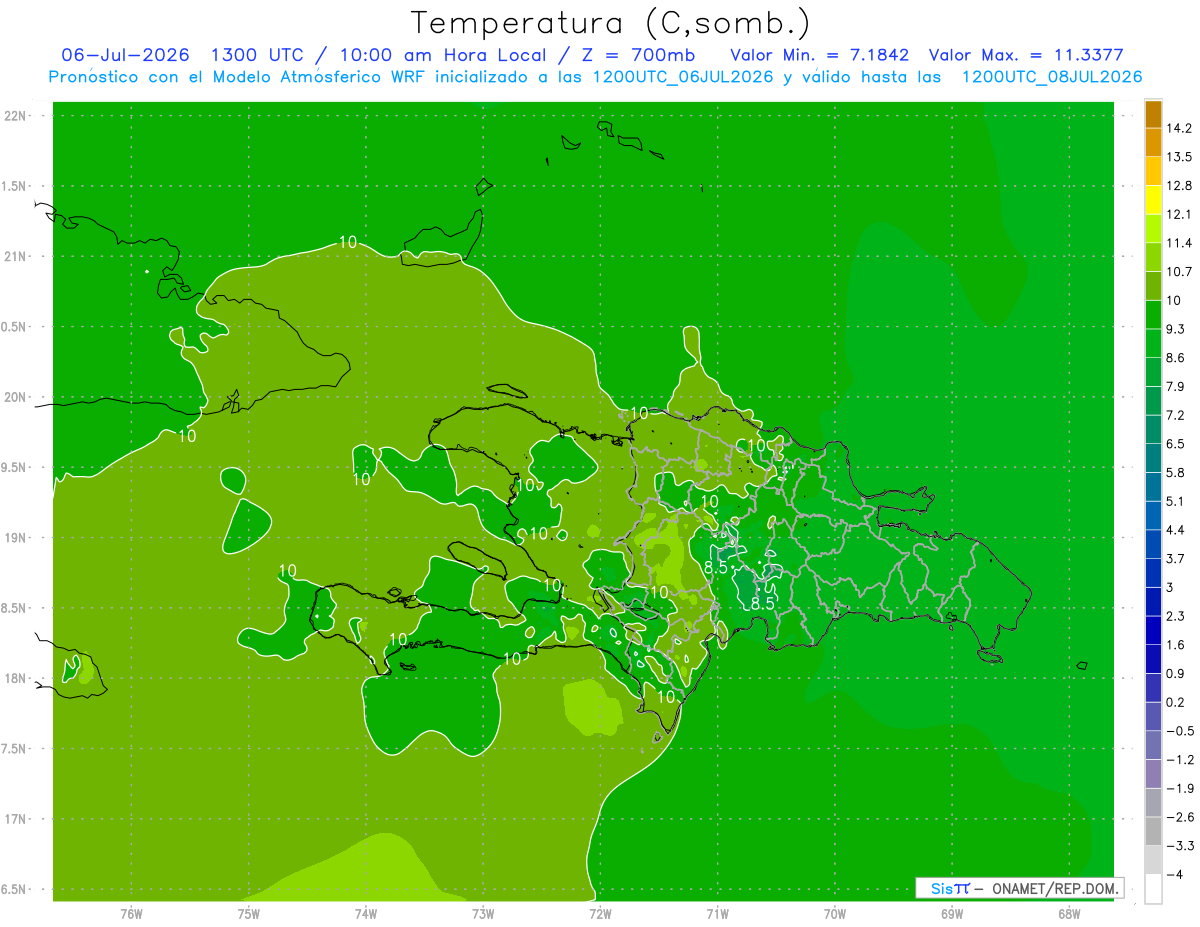Image resolution: width=1200 pixels, height=927 pixels.
Task: Select the blue swatch between 3.7 and 4.4
Action: pyautogui.click(x=1153, y=544)
